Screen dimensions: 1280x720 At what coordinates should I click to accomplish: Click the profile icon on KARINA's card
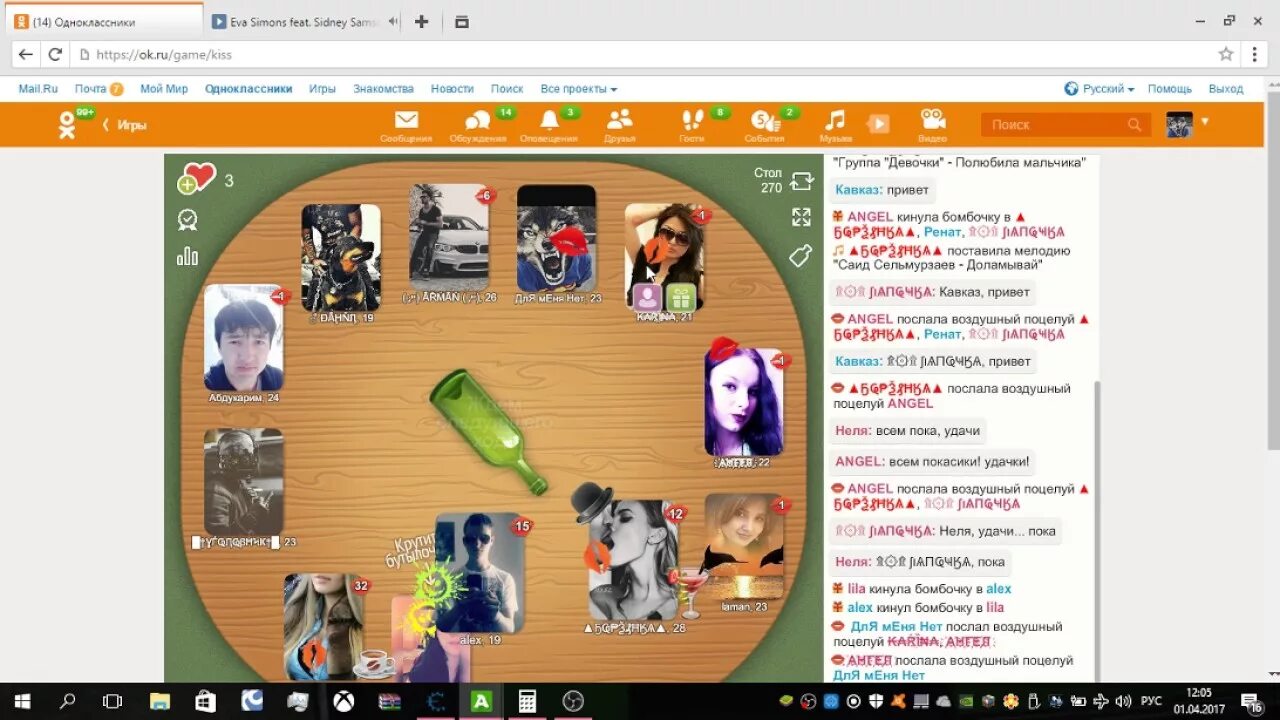[647, 297]
